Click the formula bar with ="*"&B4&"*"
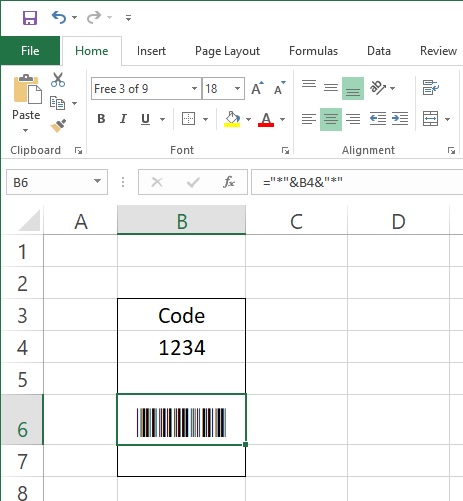The width and height of the screenshot is (463, 501). [x=357, y=182]
